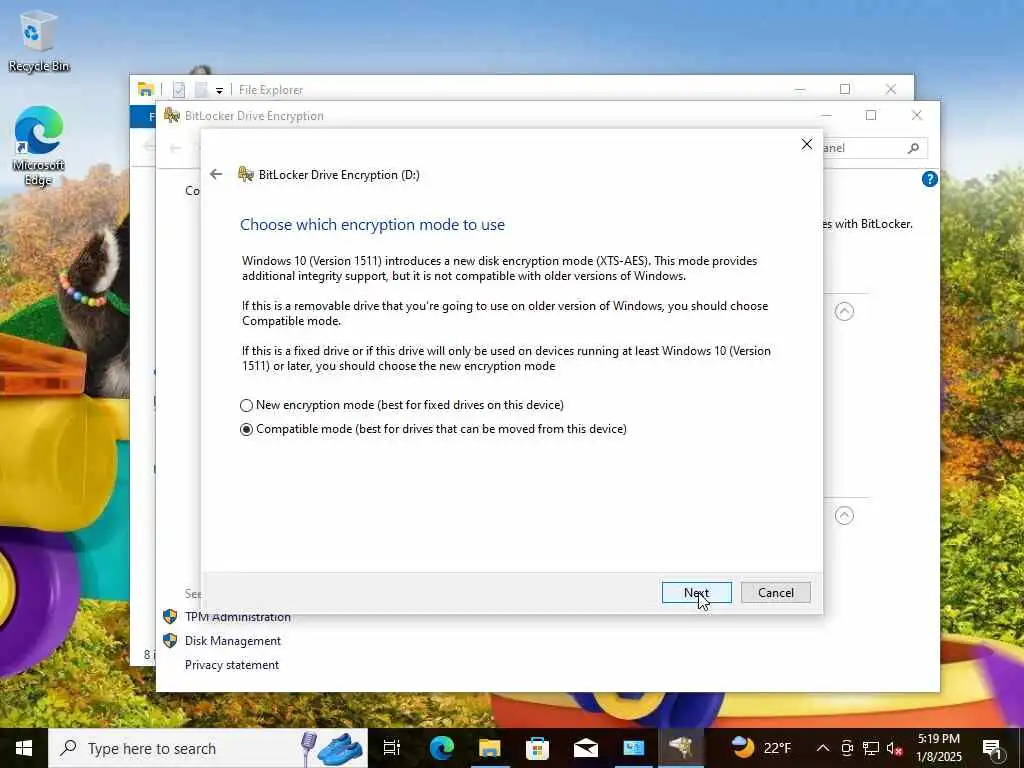Open weather widget showing 22°F
The height and width of the screenshot is (768, 1024).
(761, 748)
